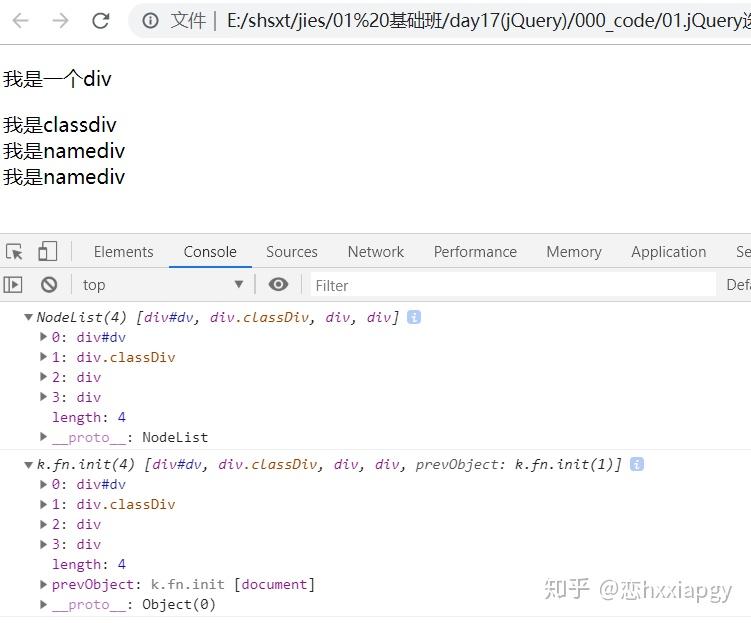This screenshot has width=751, height=623.
Task: Show the console sidebar
Action: (13, 285)
